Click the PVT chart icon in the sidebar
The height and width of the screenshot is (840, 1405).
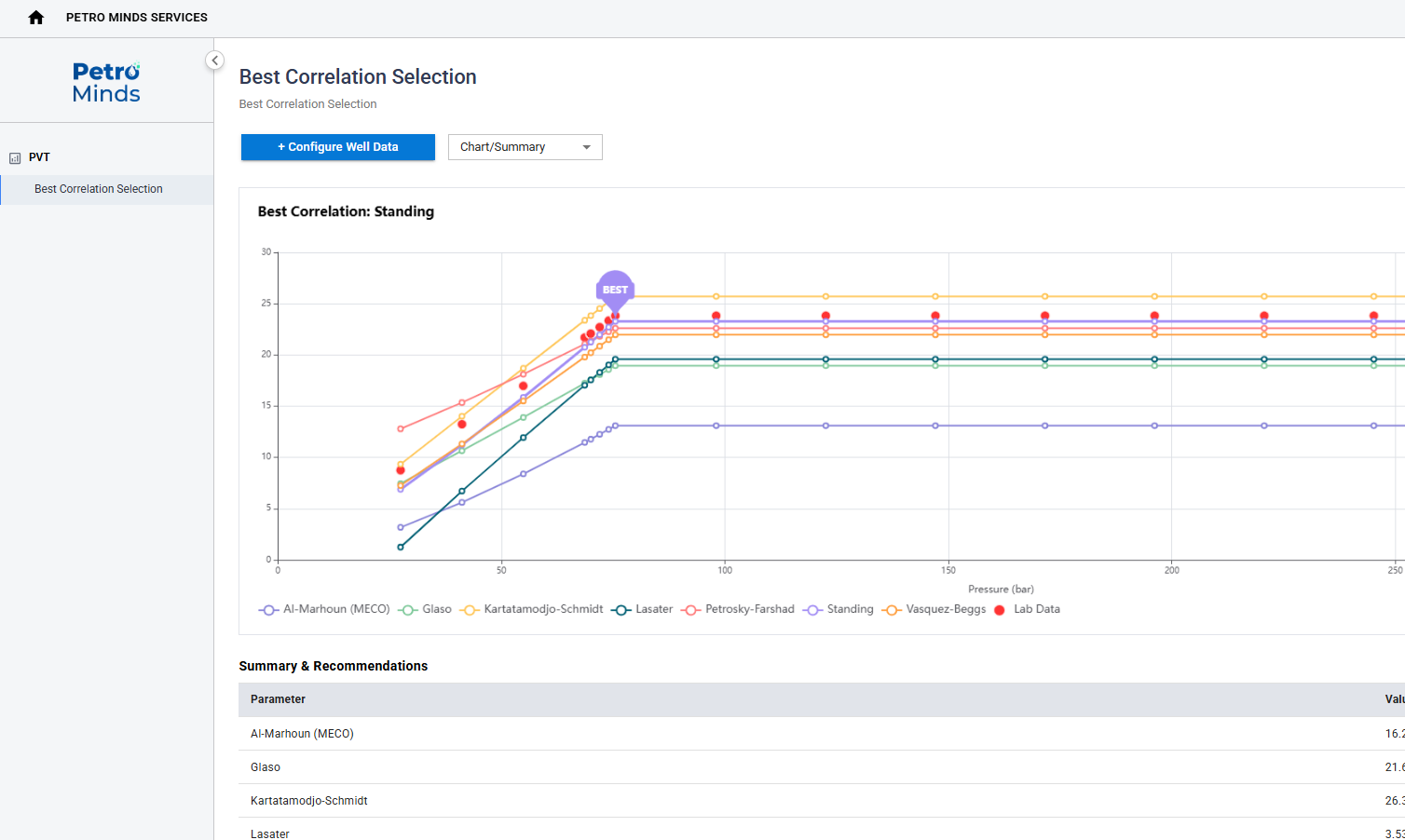coord(15,158)
